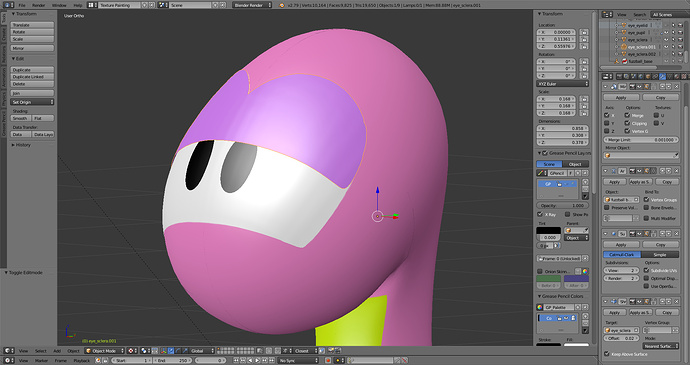Viewport: 690px width, 365px height.
Task: Enable the Mirror modifier Z axis checkbox
Action: (x=607, y=131)
